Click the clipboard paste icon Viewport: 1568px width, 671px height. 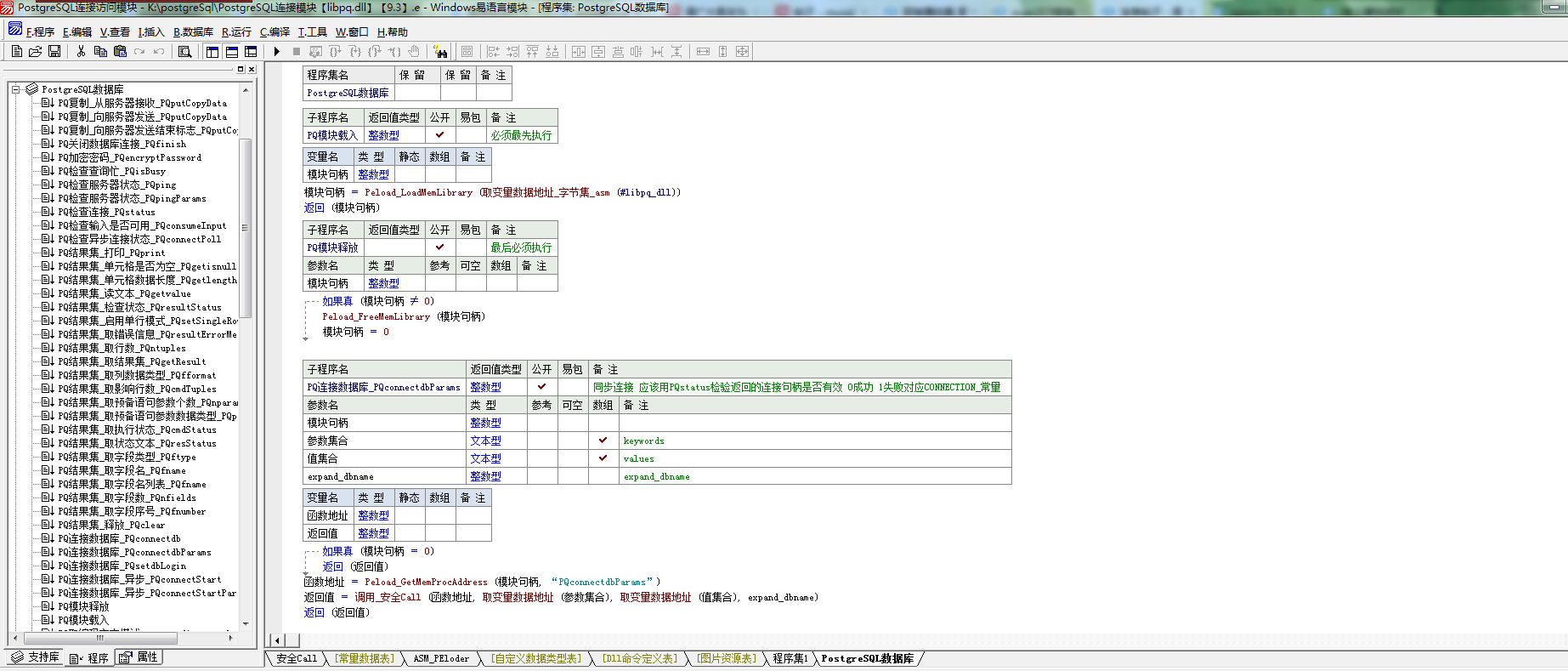pos(120,51)
